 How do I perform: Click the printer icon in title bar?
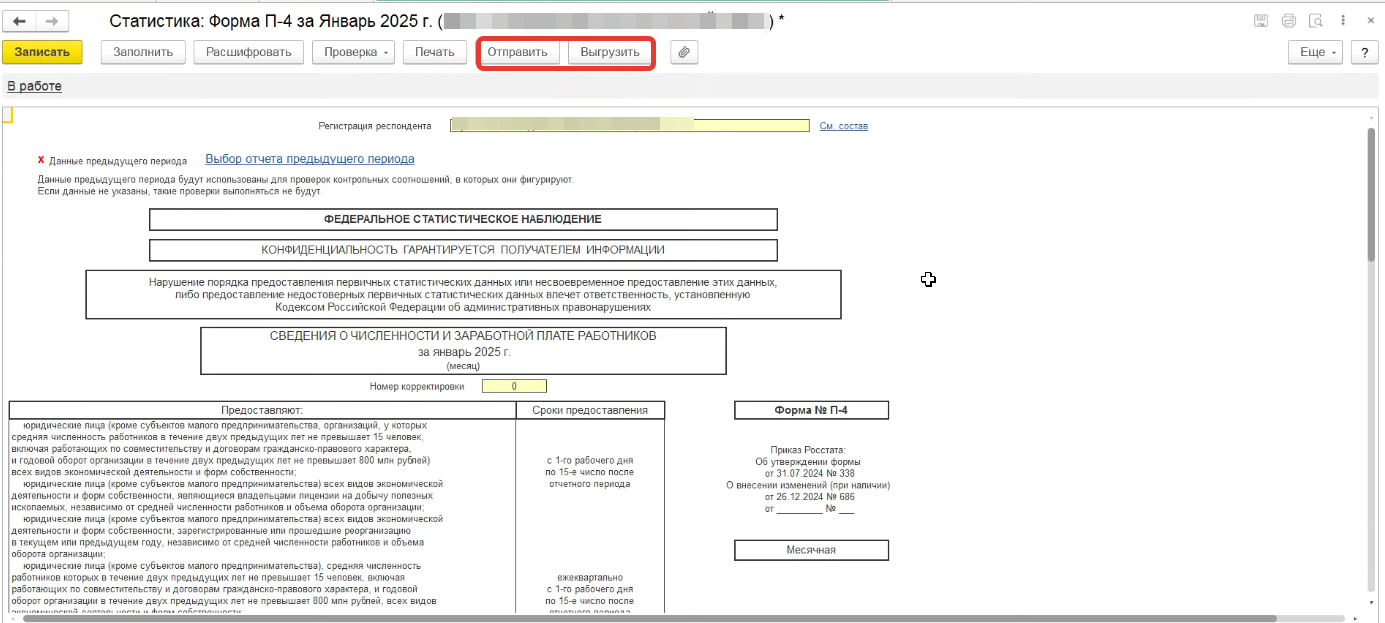pyautogui.click(x=1289, y=21)
